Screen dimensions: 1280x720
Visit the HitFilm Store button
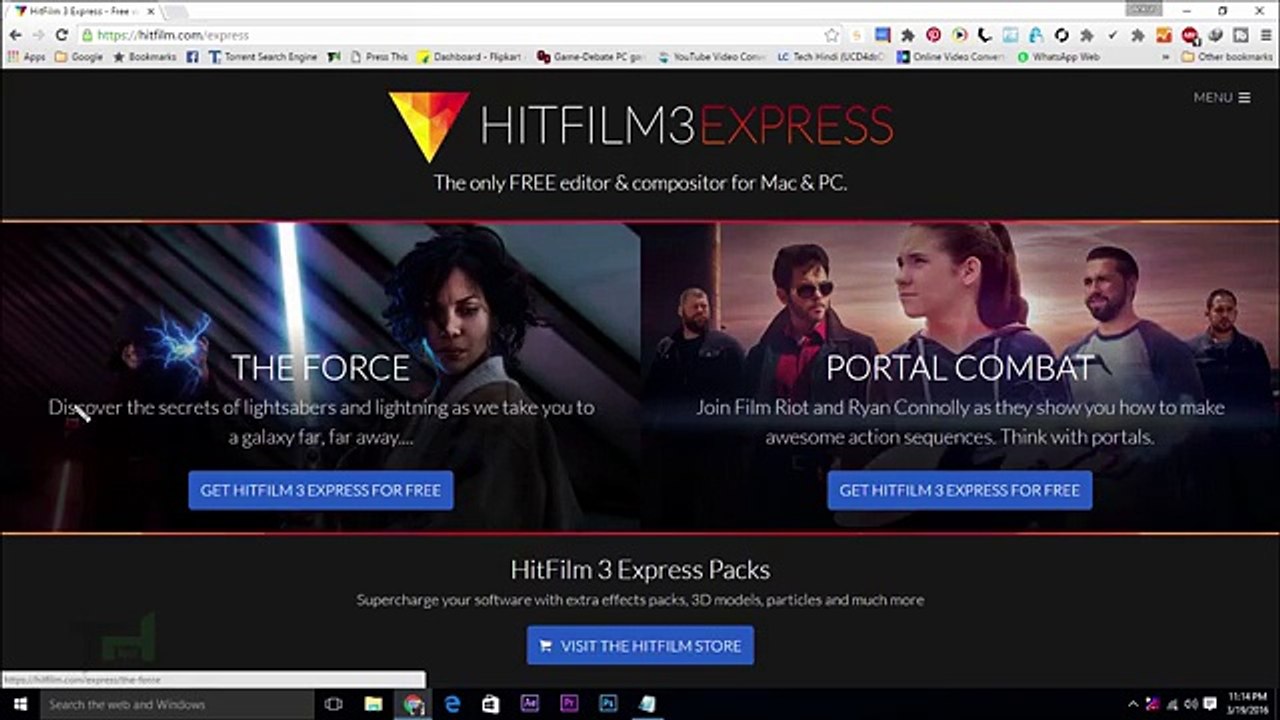click(640, 645)
